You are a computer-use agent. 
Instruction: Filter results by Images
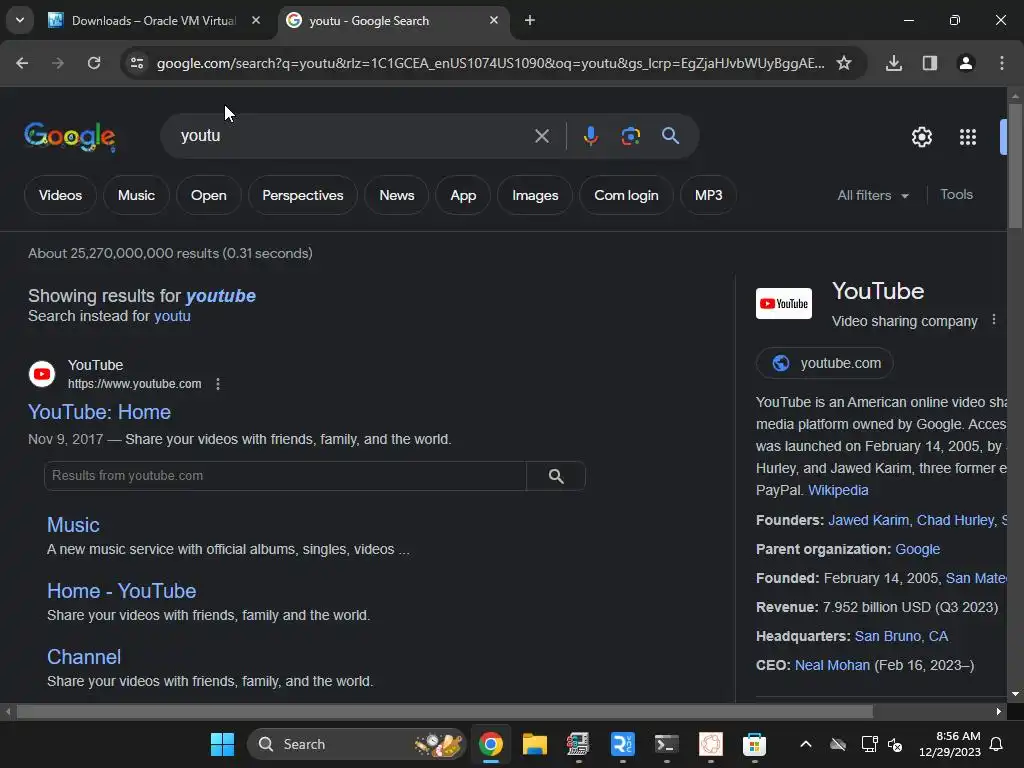tap(535, 195)
